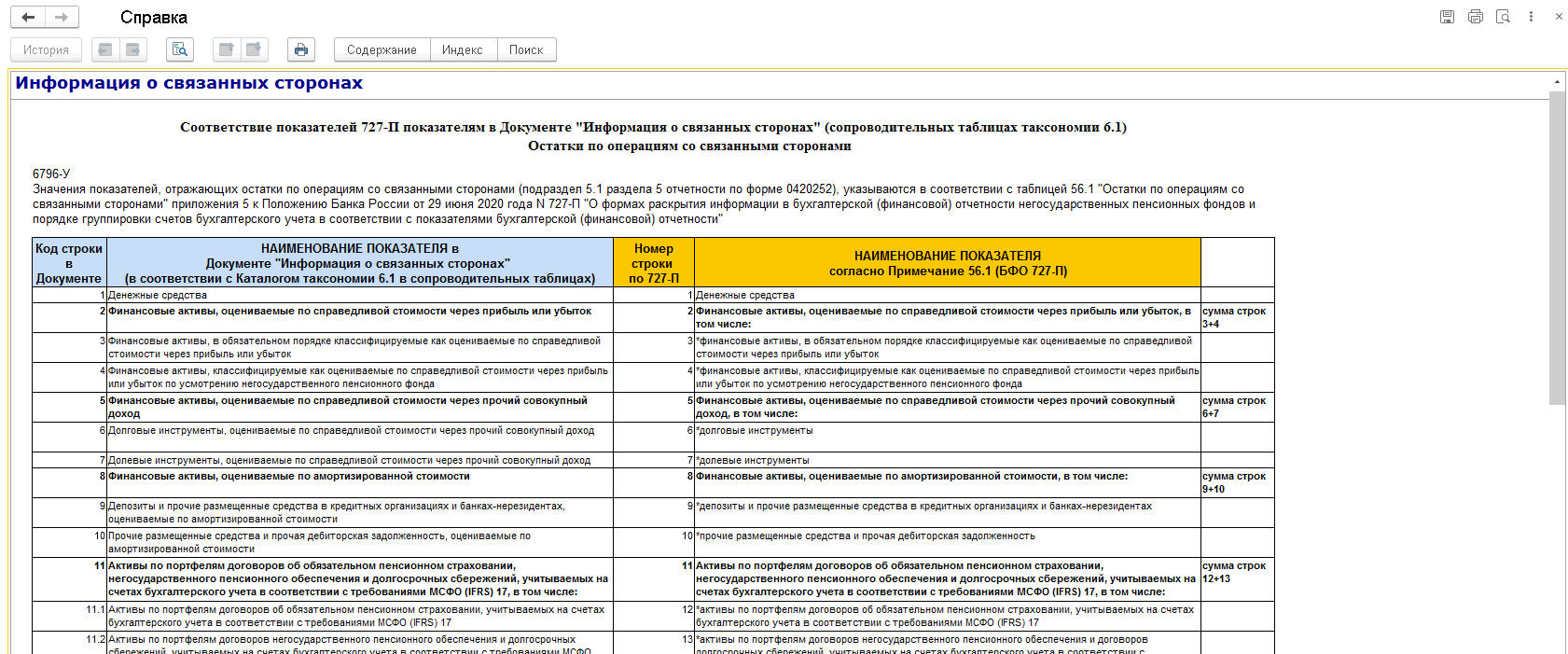
Task: Click the forward navigation arrow
Action: coord(62,17)
